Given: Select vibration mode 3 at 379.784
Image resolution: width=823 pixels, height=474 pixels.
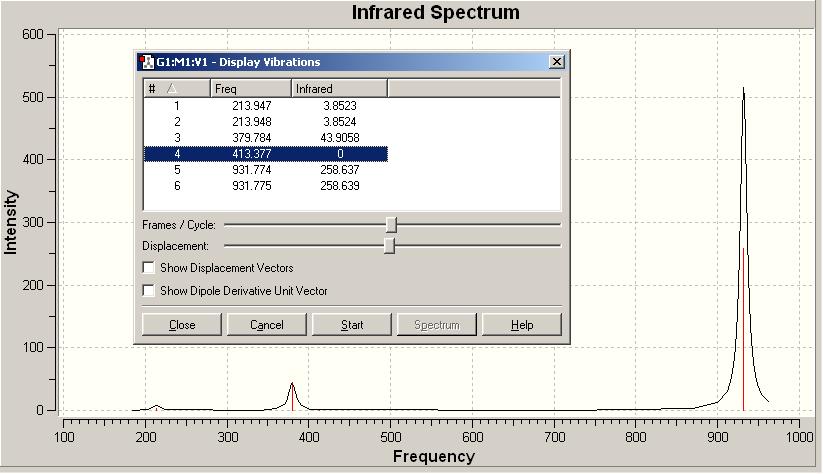Looking at the screenshot, I should point(266,138).
